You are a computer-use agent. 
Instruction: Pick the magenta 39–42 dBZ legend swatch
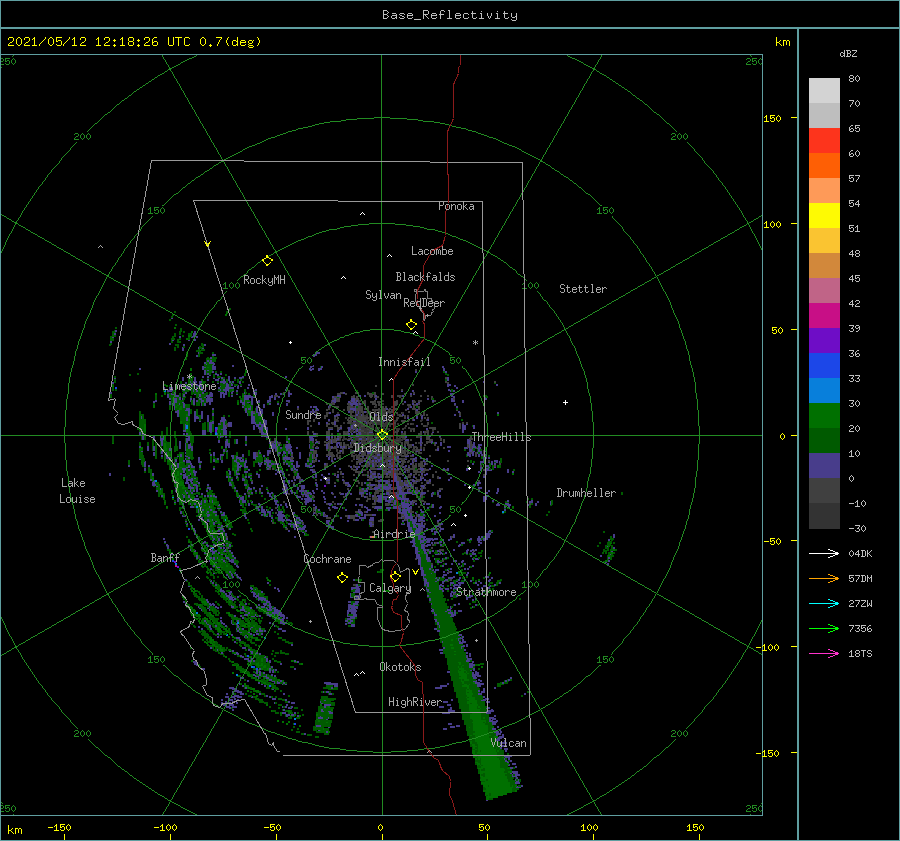pyautogui.click(x=824, y=316)
